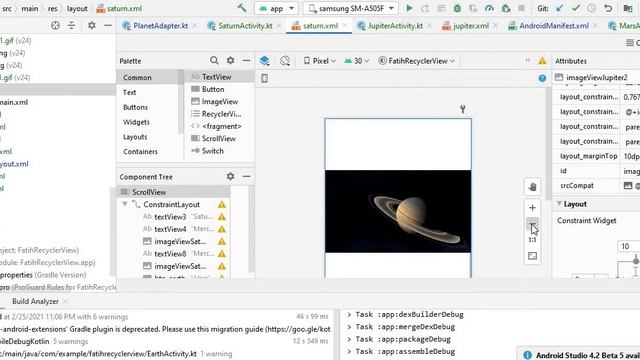
Task: Expand the Gradle console task dexBuilderDebug
Action: pyautogui.click(x=349, y=314)
